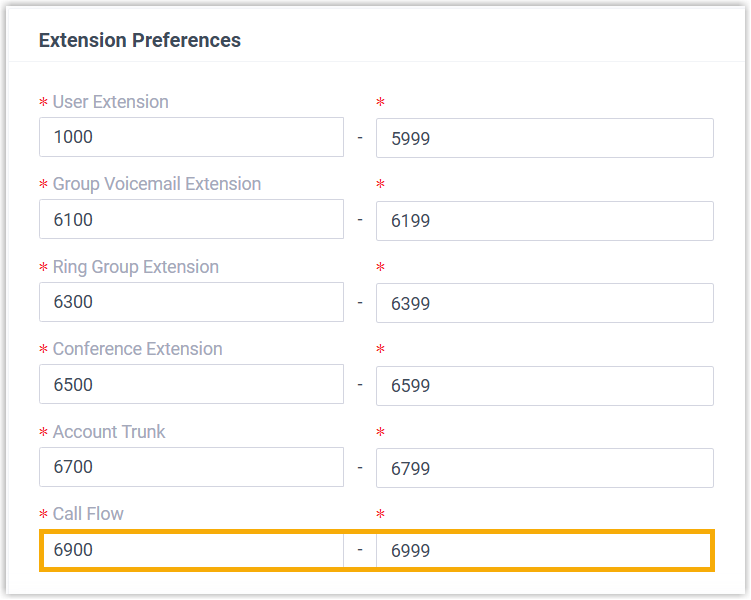
Task: Click the Ring Group Extension label
Action: pyautogui.click(x=135, y=267)
